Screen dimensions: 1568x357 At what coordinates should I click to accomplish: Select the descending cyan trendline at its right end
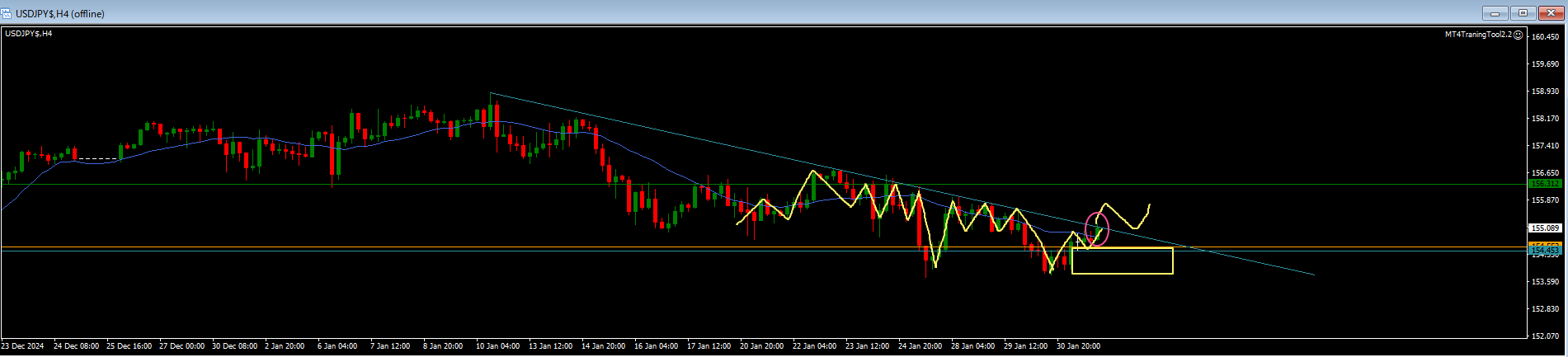point(1311,274)
